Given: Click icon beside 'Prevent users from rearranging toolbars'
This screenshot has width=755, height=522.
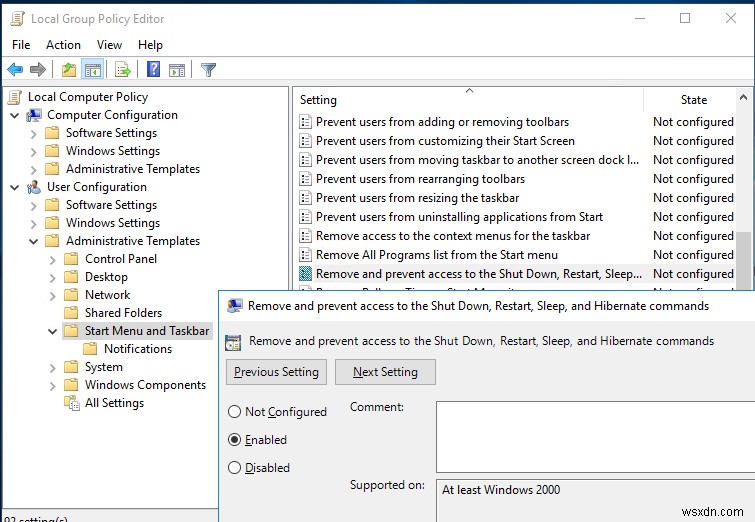Looking at the screenshot, I should 305,179.
